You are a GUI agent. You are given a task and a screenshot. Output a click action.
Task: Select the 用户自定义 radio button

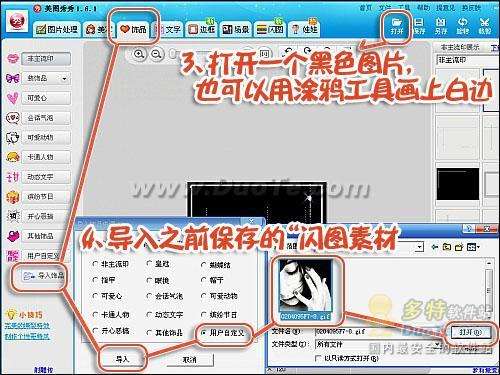(204, 333)
